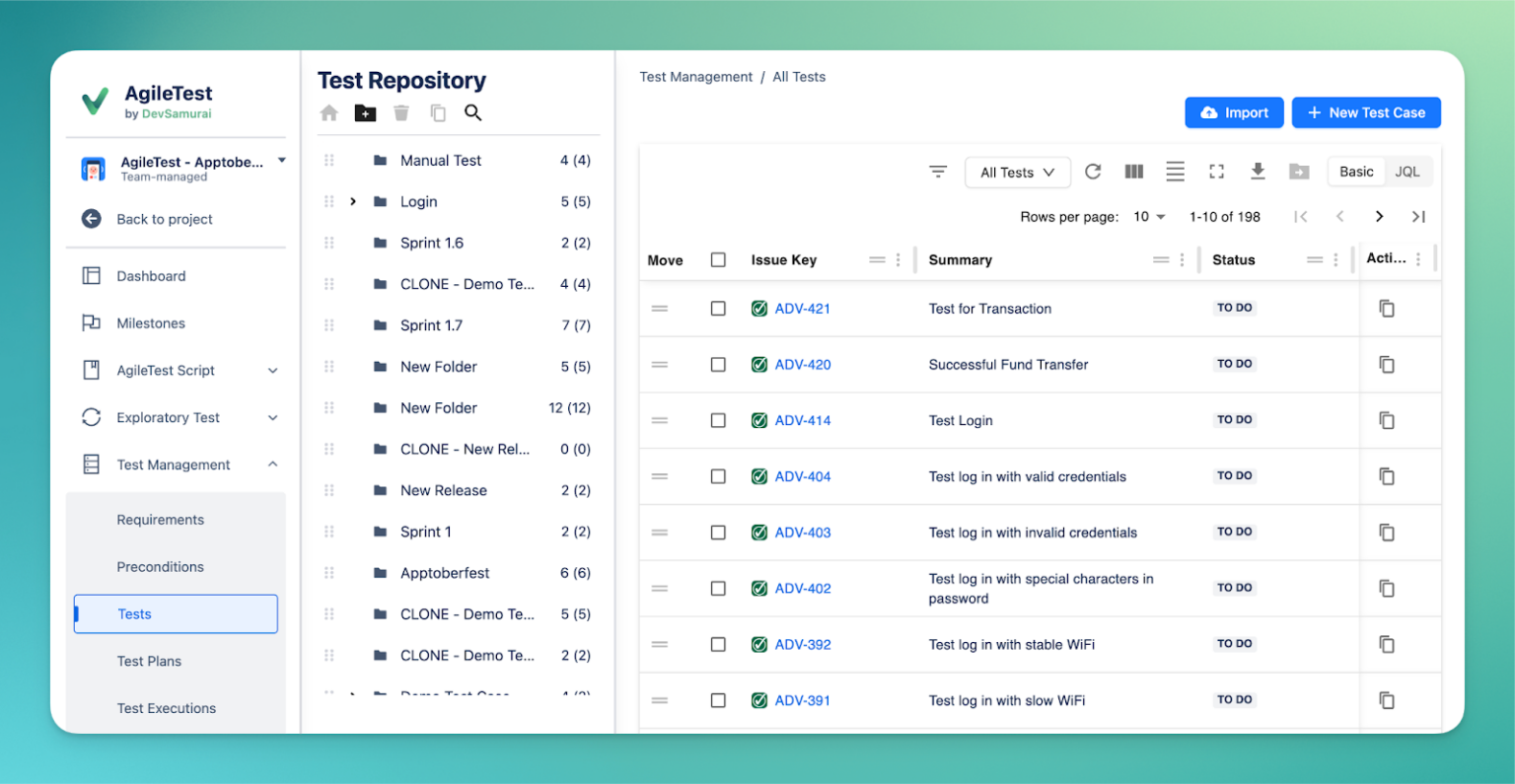Tick the select-all checkbox in the table header
1515x784 pixels.
click(718, 260)
